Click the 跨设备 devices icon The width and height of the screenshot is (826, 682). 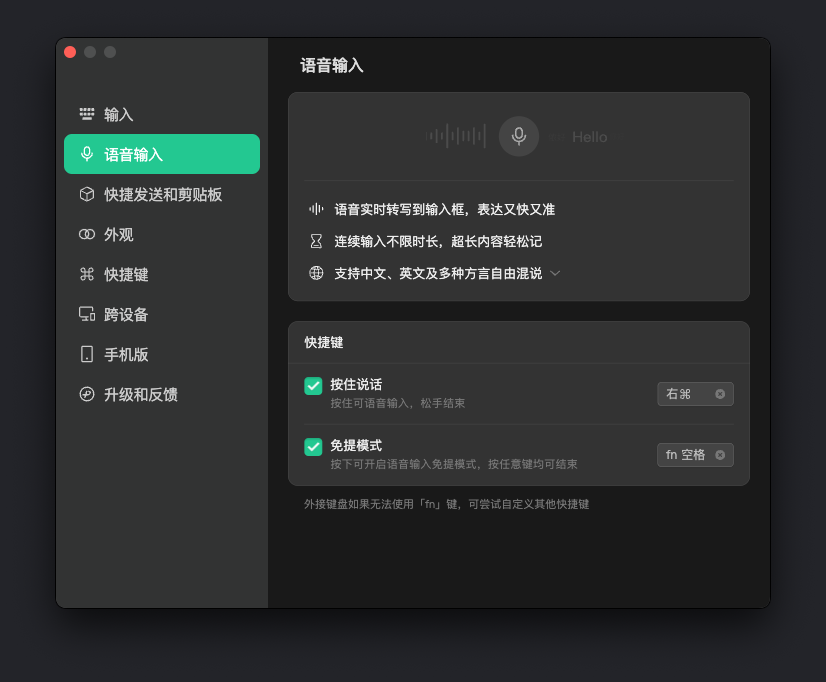pyautogui.click(x=87, y=314)
